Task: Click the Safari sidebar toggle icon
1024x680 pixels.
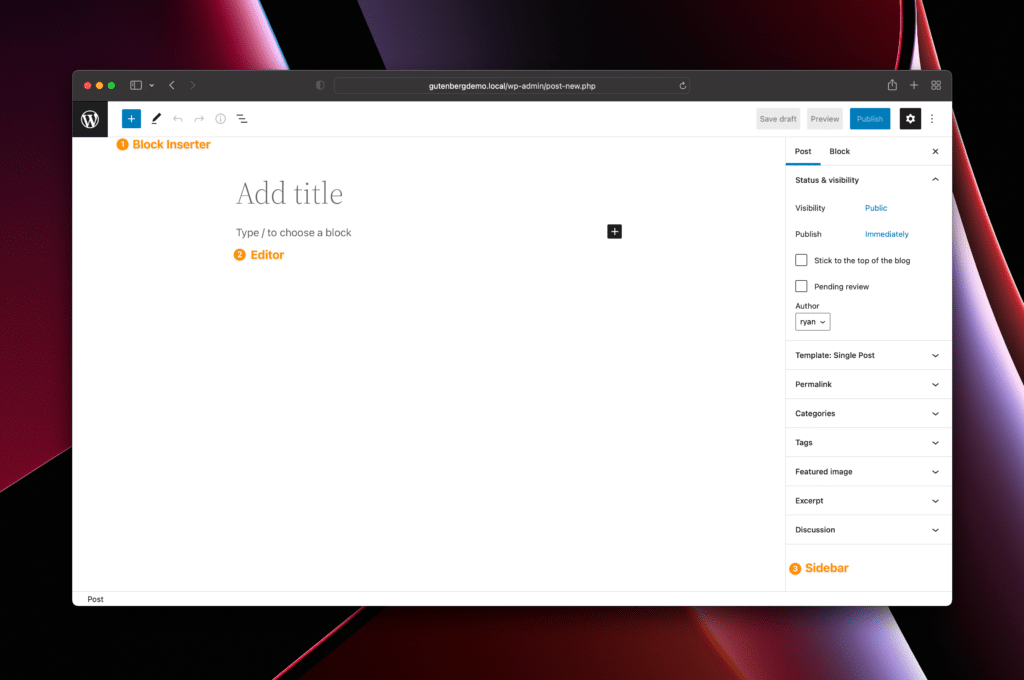Action: pos(136,85)
